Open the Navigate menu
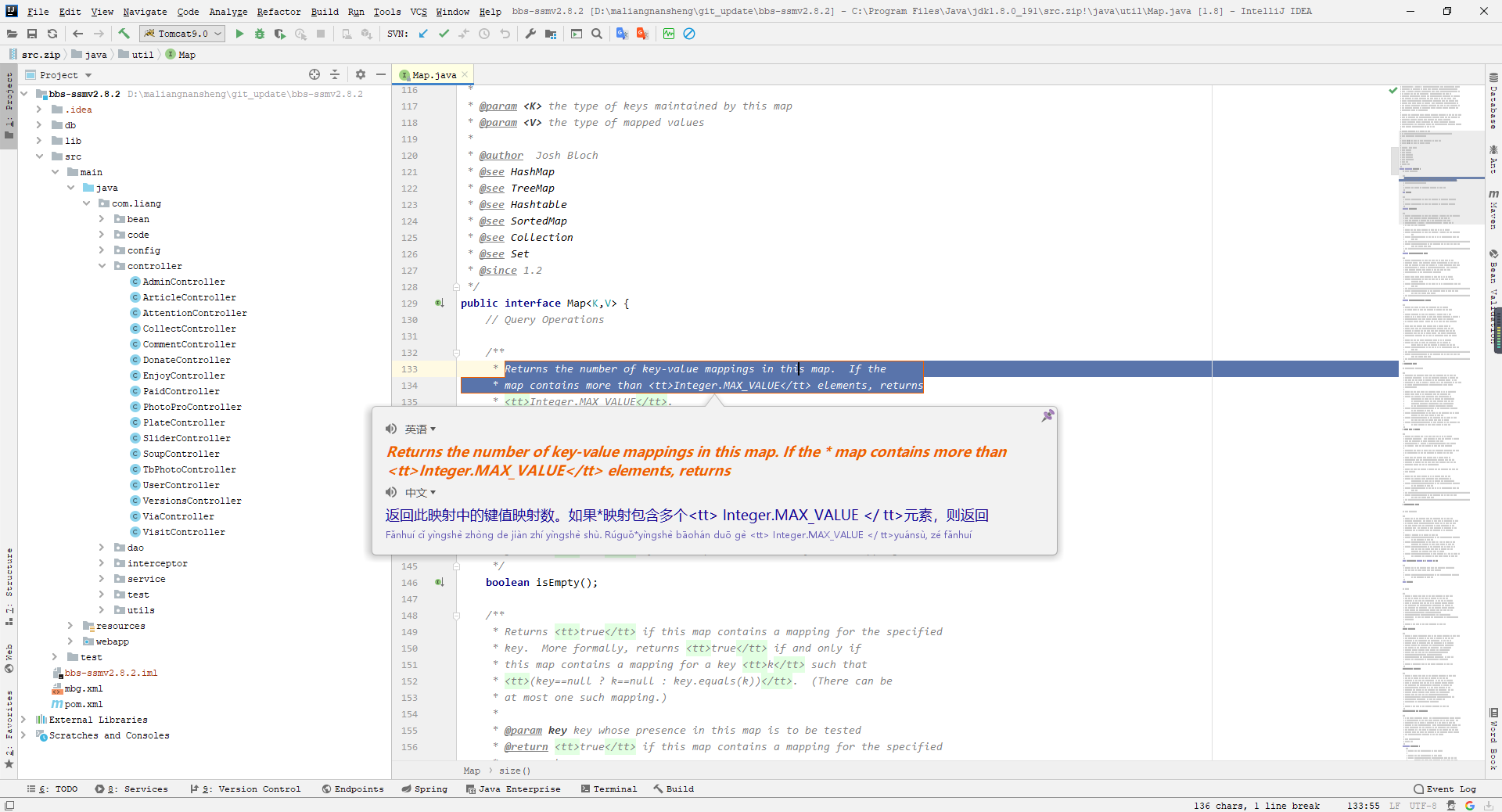1502x812 pixels. pos(145,12)
